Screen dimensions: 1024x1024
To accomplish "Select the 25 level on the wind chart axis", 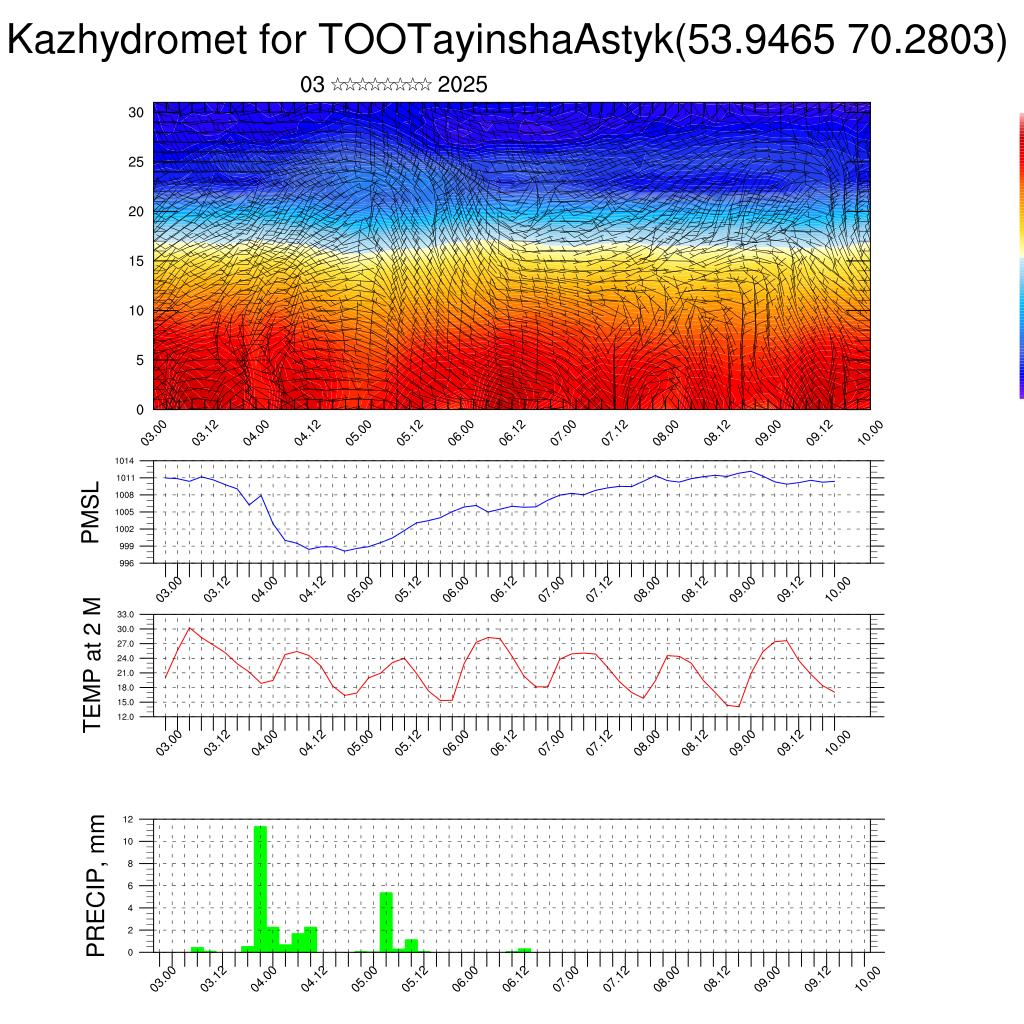I will [x=136, y=162].
